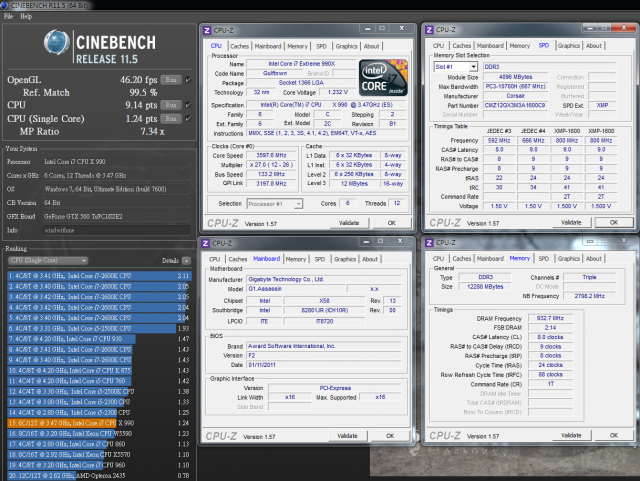Viewport: 640px width, 481px height.
Task: Switch to SPD tab in Mainboard window
Action: (x=320, y=259)
